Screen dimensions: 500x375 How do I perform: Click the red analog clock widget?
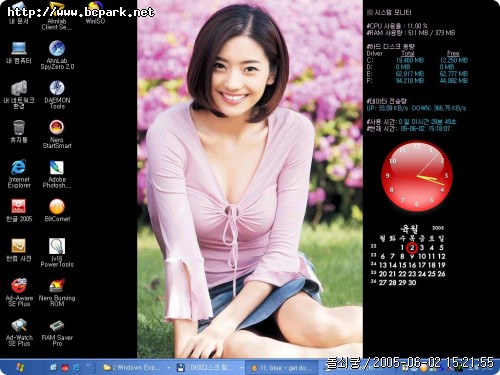[x=417, y=176]
